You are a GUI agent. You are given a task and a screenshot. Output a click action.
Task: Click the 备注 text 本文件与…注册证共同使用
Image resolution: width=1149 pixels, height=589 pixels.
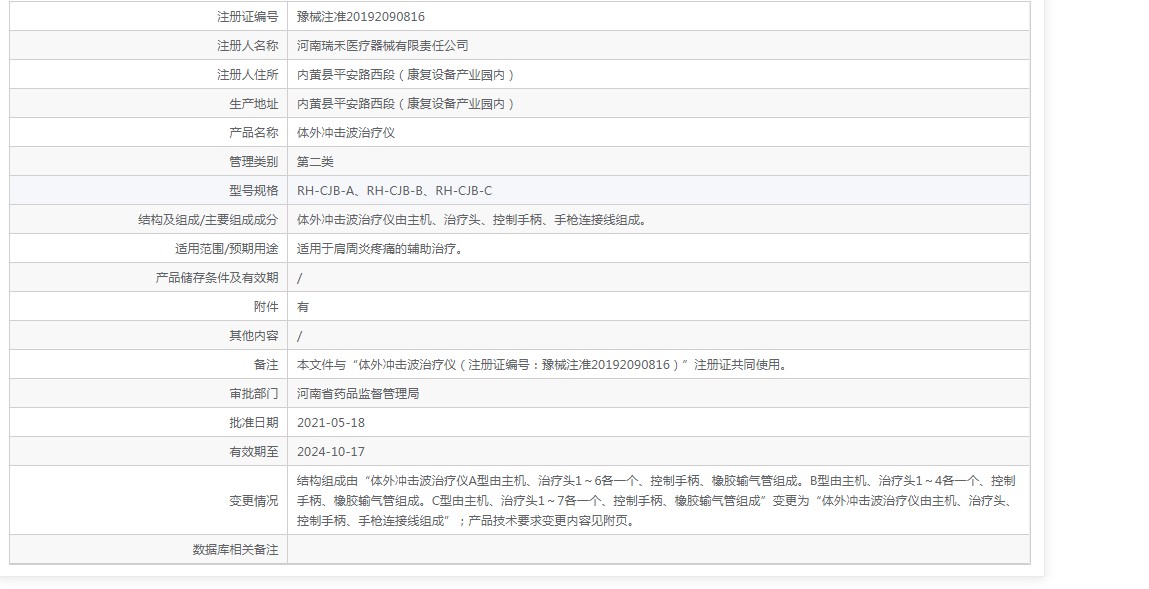(x=544, y=365)
